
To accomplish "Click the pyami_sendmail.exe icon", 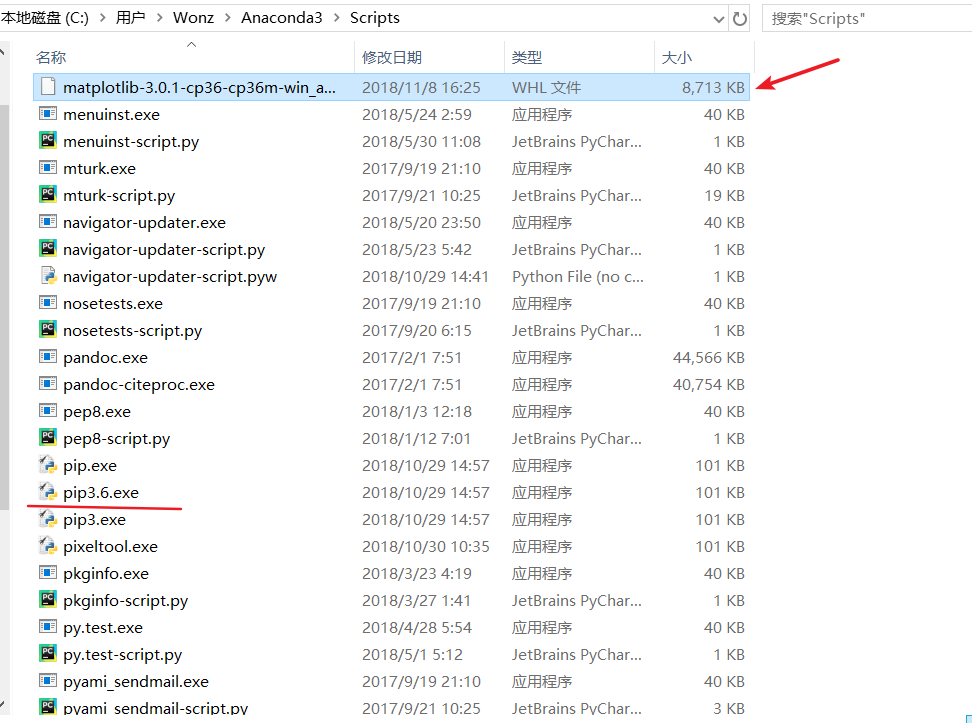I will (x=48, y=681).
